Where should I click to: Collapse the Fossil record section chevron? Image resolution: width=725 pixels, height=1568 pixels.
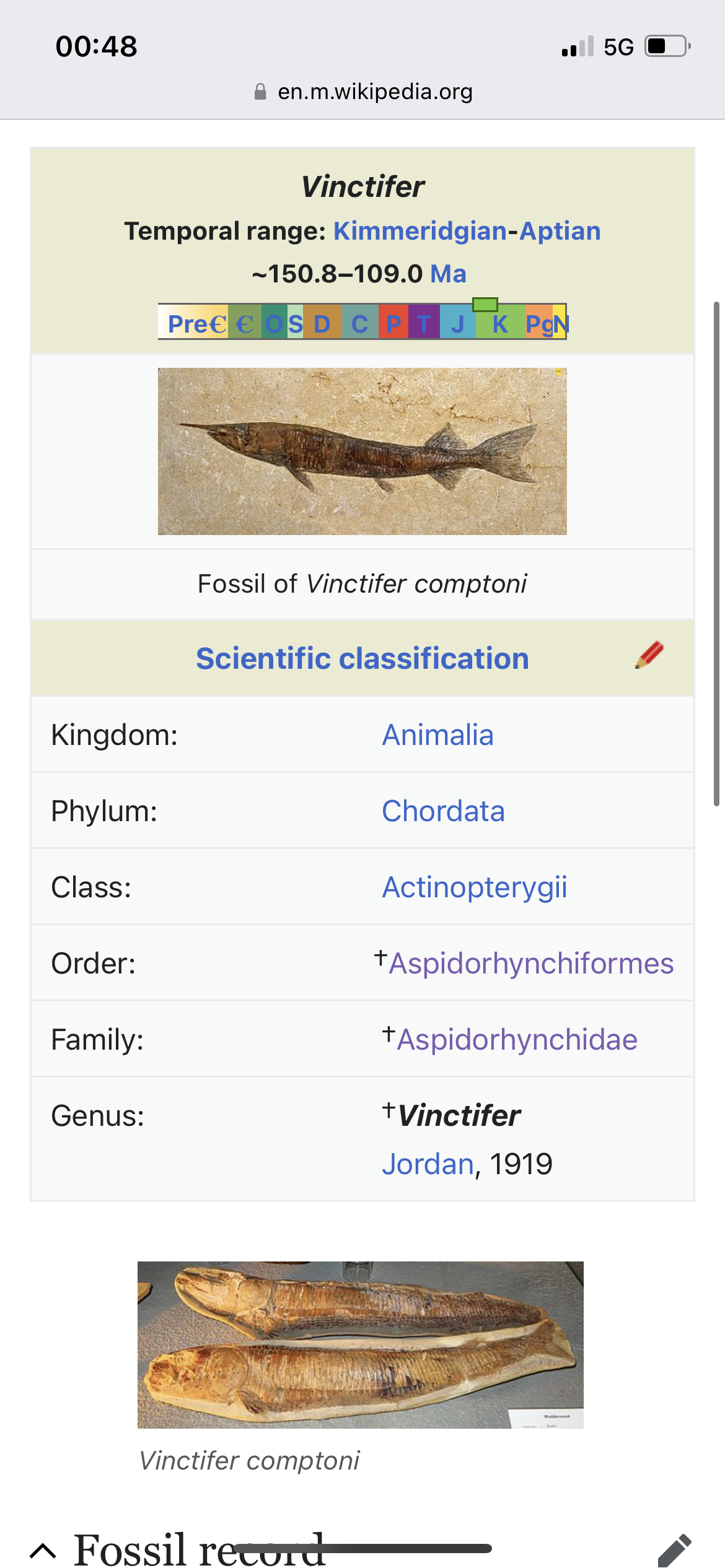43,1551
